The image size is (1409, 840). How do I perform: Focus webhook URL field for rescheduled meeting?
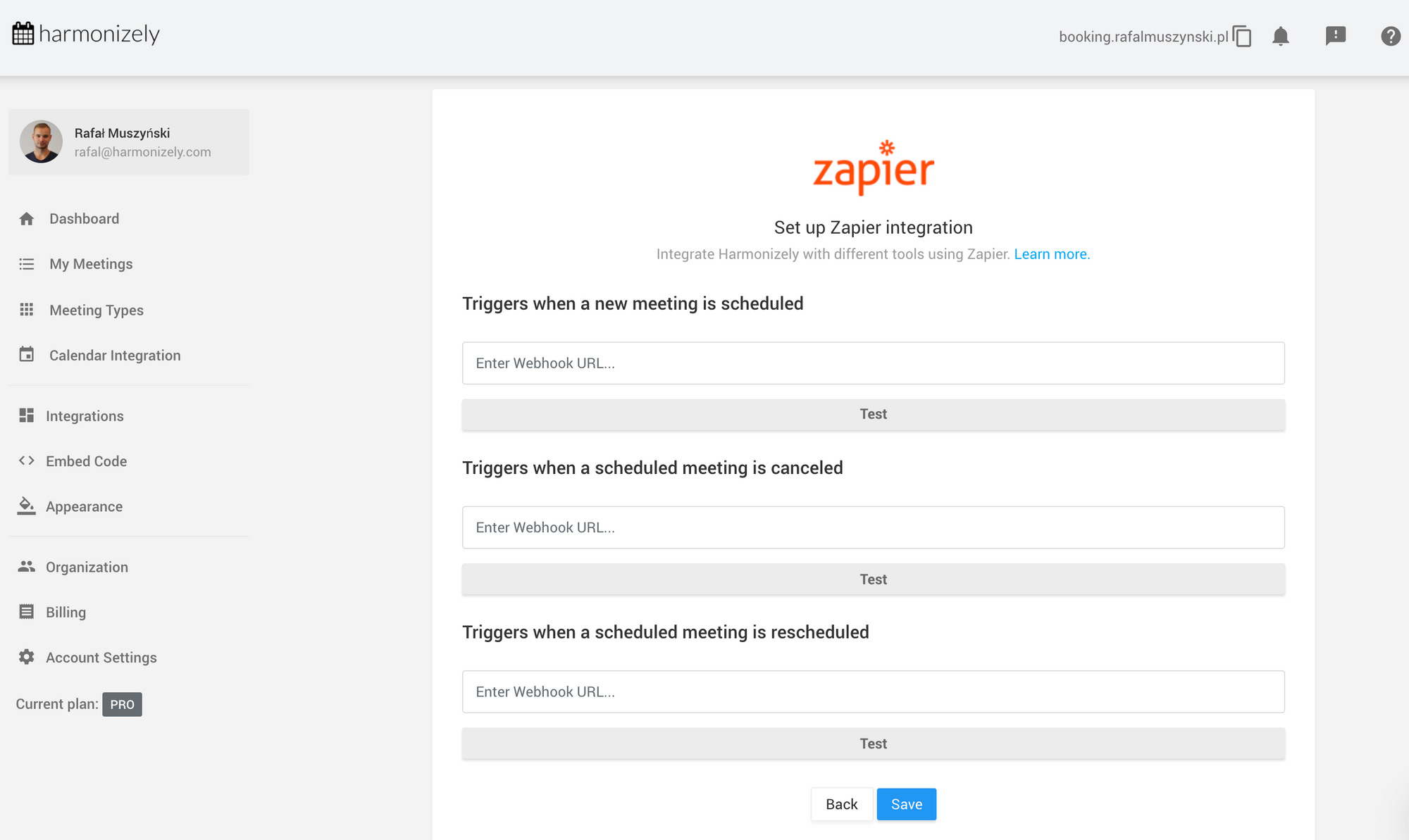(x=874, y=691)
